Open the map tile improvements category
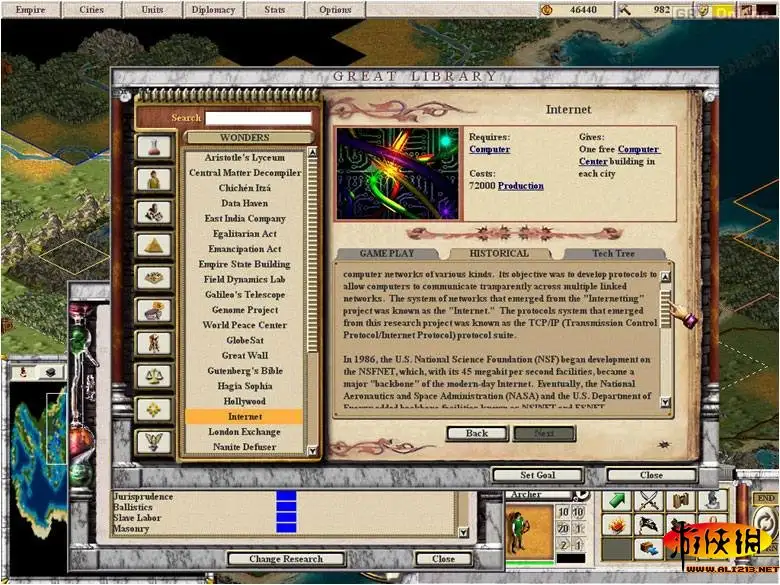Viewport: 780px width, 585px height. pyautogui.click(x=154, y=278)
